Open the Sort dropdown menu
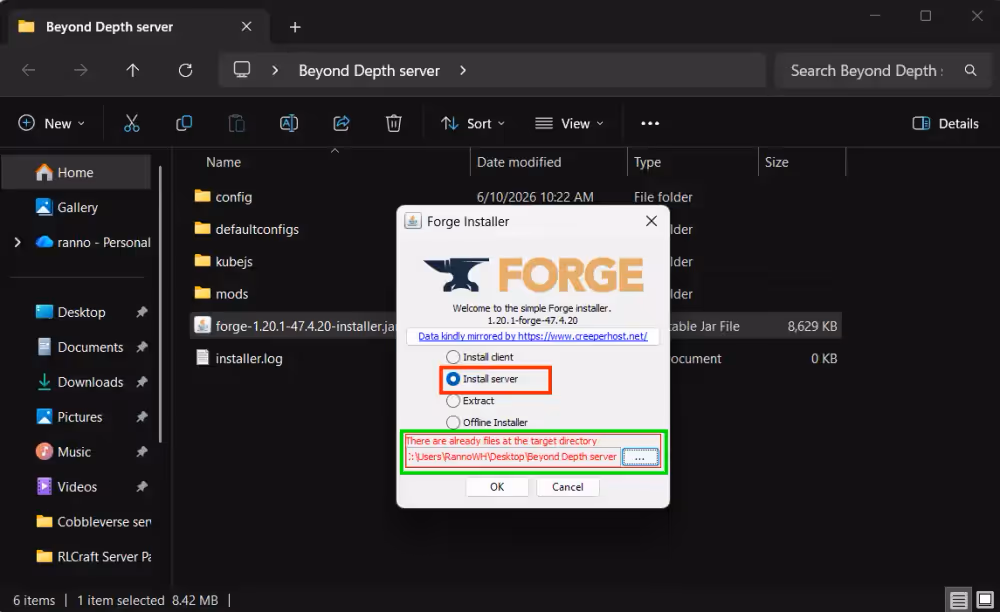This screenshot has width=1000, height=612. tap(473, 123)
